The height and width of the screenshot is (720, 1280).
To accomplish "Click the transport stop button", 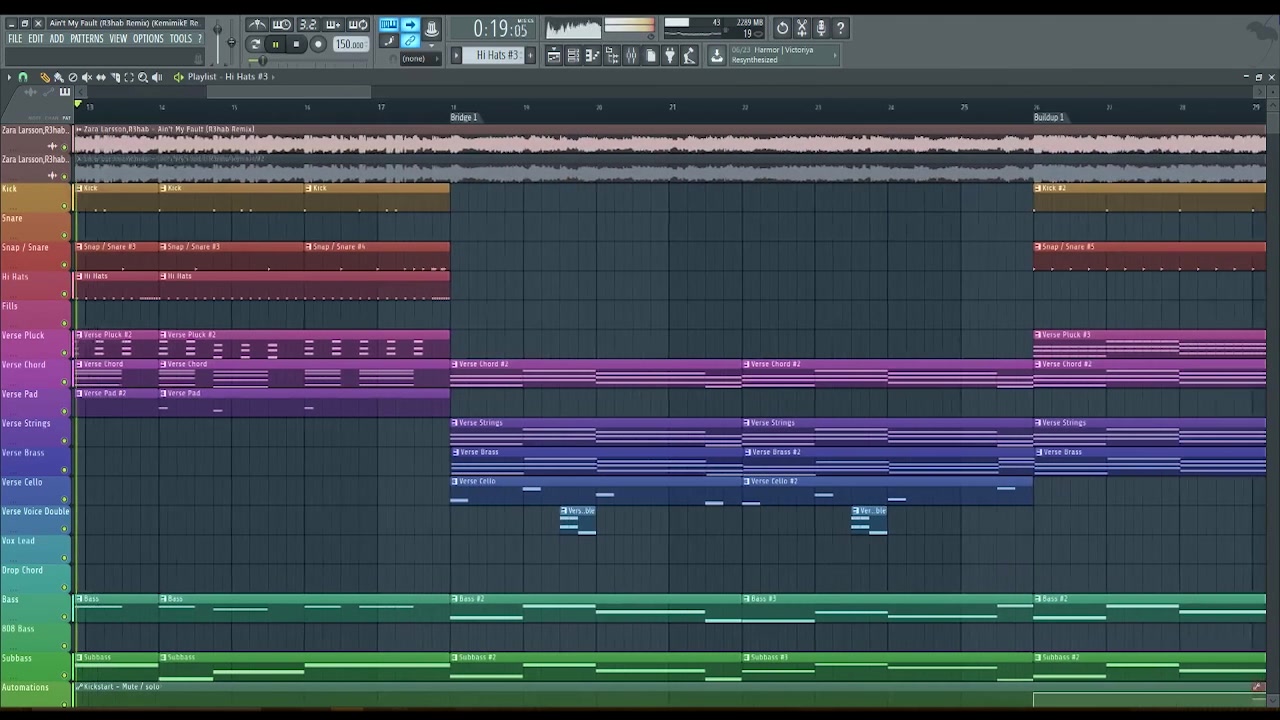I will pyautogui.click(x=296, y=44).
